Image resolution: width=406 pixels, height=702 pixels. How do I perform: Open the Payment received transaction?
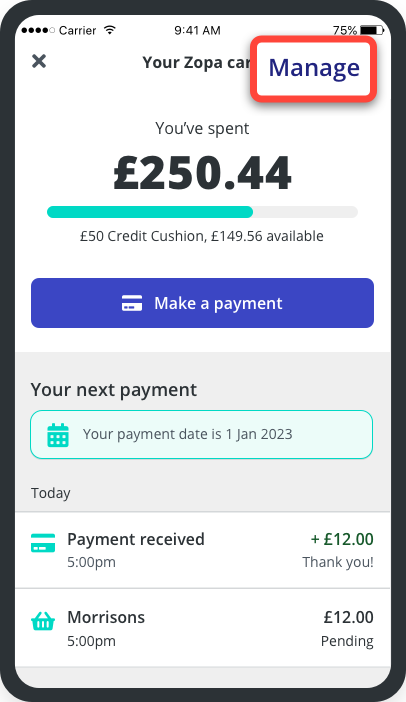[x=202, y=550]
